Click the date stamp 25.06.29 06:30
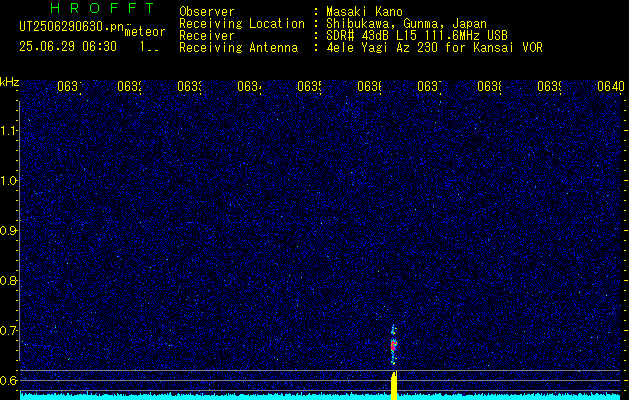This screenshot has width=629, height=400. coord(68,47)
